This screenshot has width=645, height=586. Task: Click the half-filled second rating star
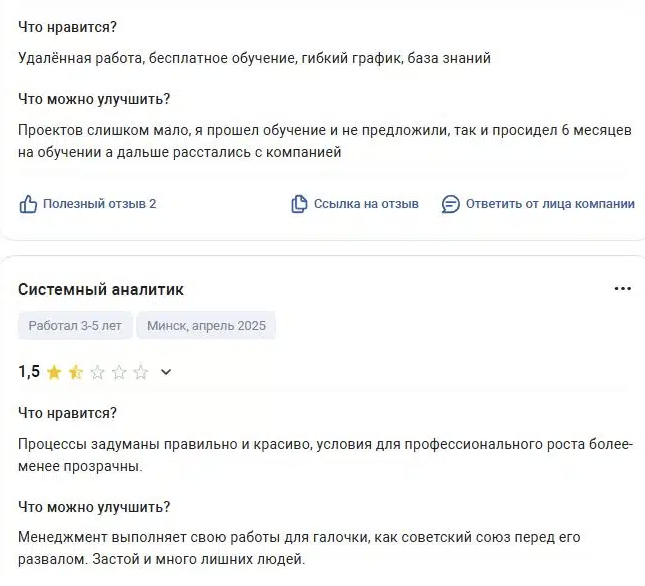tap(76, 372)
